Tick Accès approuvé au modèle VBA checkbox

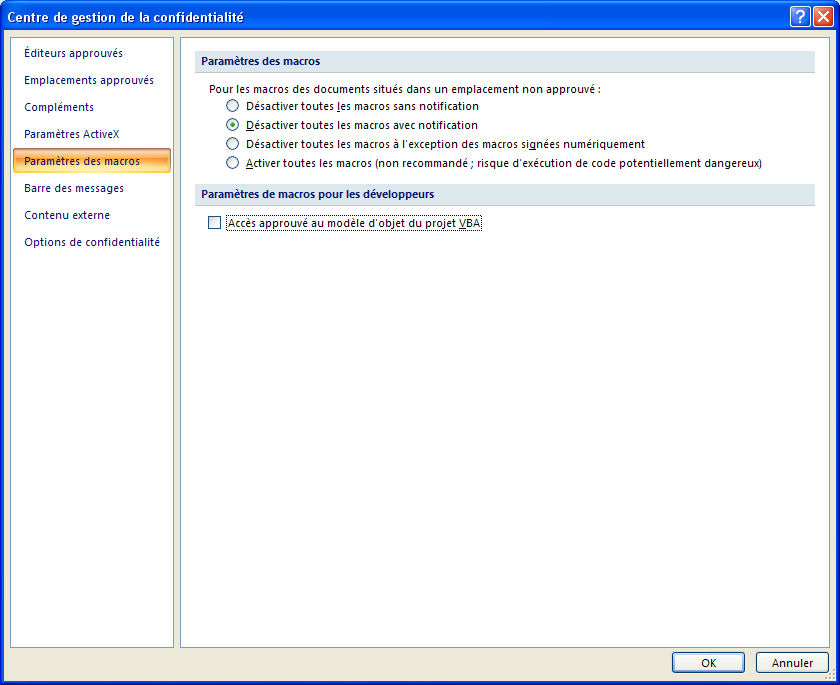[x=214, y=224]
